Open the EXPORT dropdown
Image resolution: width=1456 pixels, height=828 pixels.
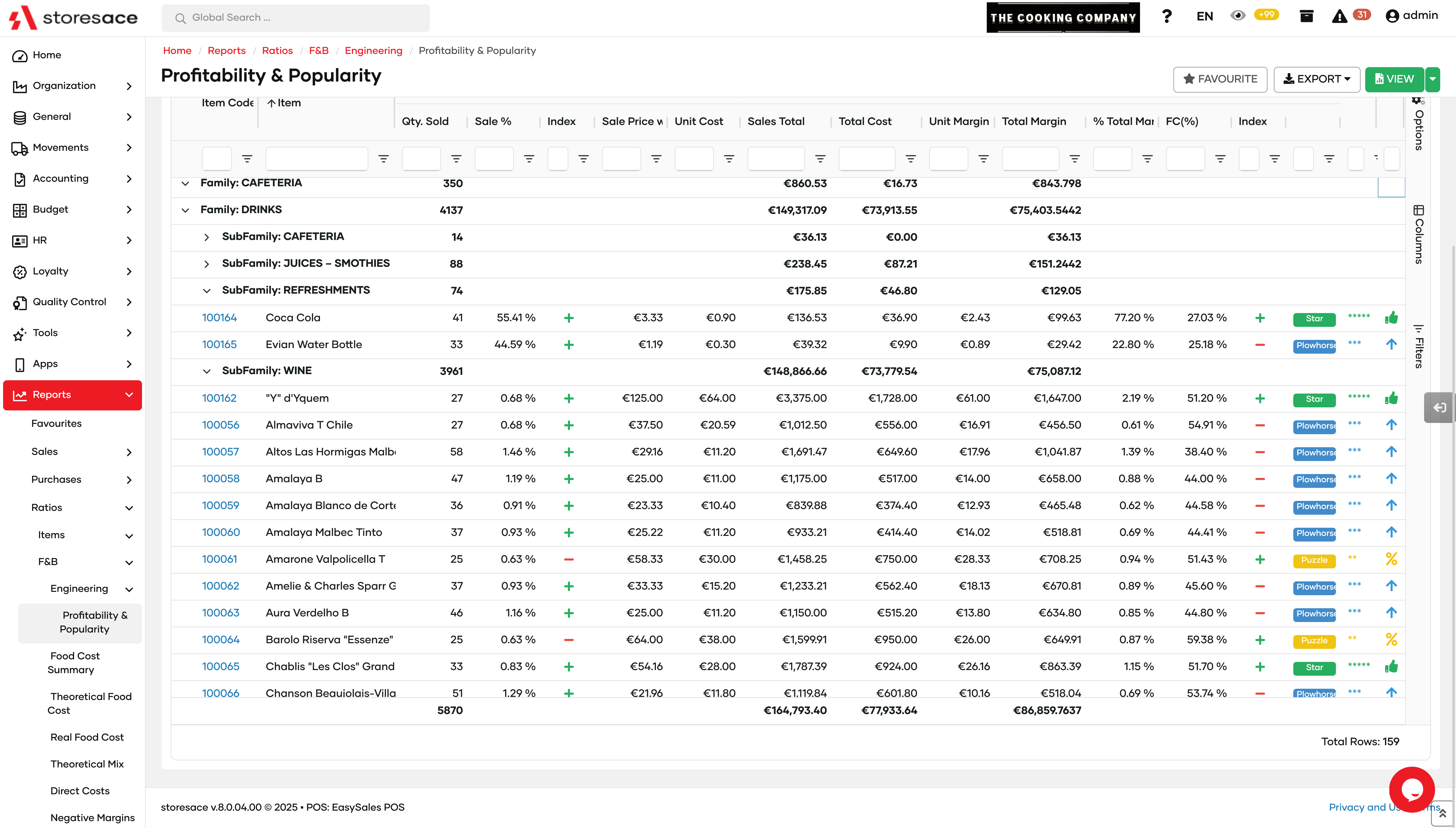tap(1316, 79)
